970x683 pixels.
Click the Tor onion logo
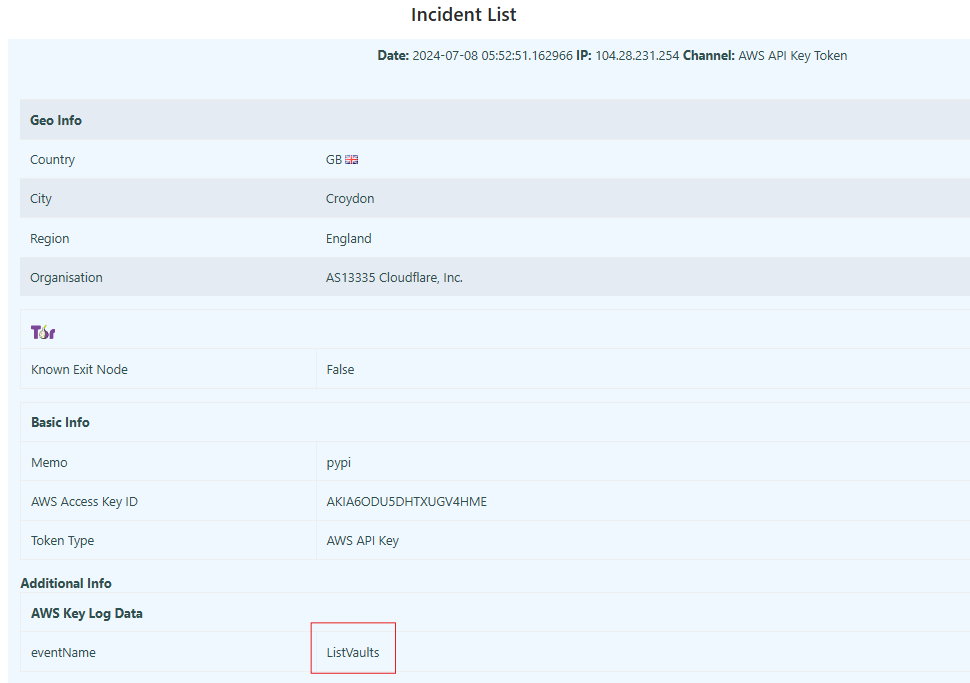[x=42, y=330]
